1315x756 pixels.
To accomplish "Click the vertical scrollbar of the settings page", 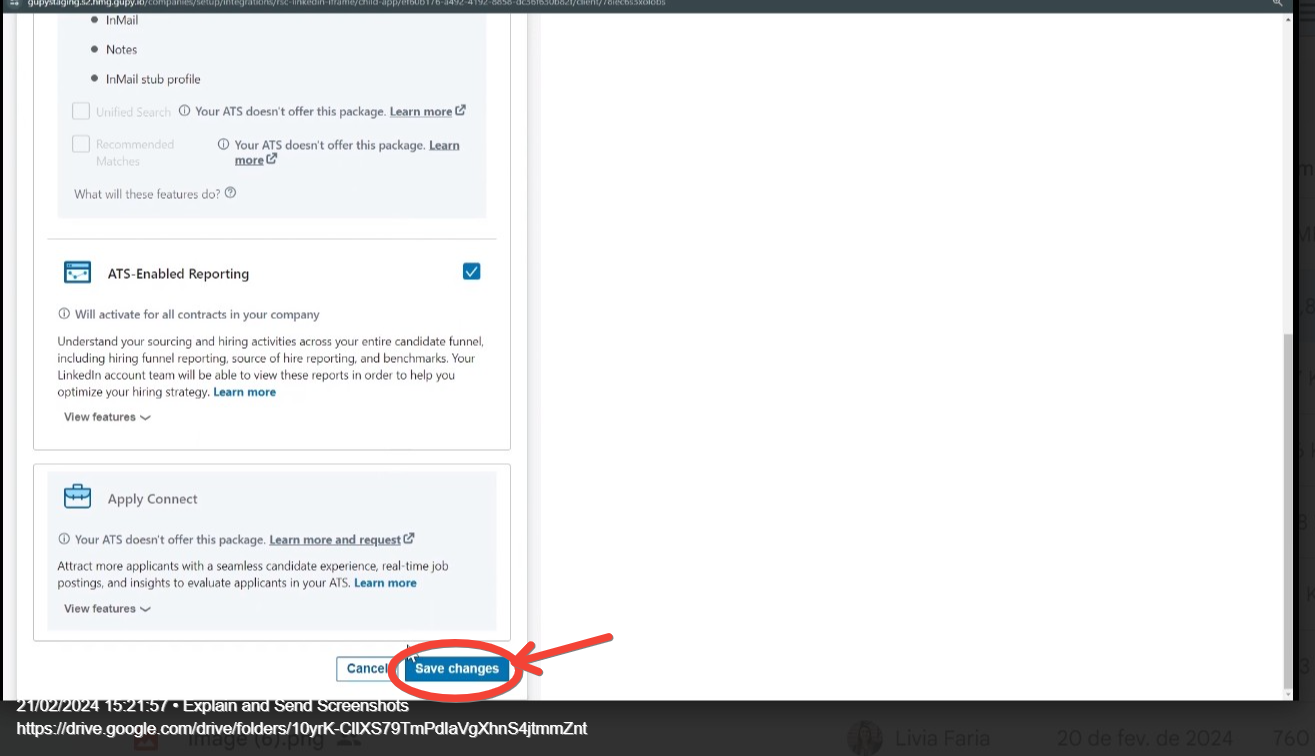I will [1286, 510].
